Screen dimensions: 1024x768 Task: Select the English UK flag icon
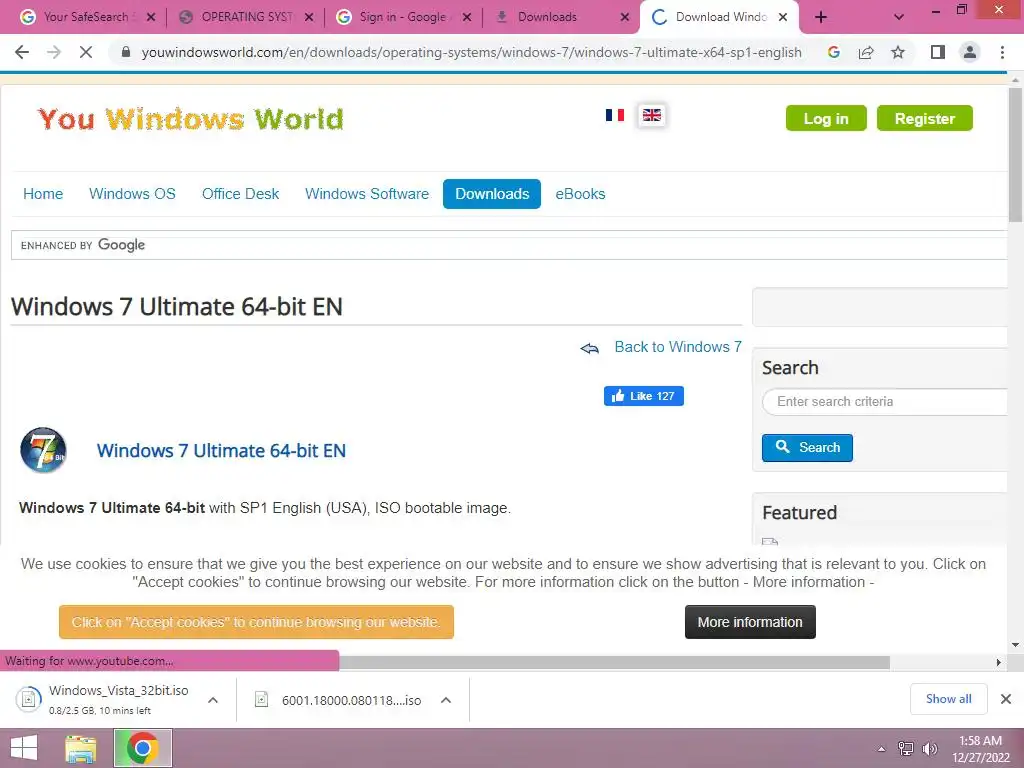(x=652, y=115)
